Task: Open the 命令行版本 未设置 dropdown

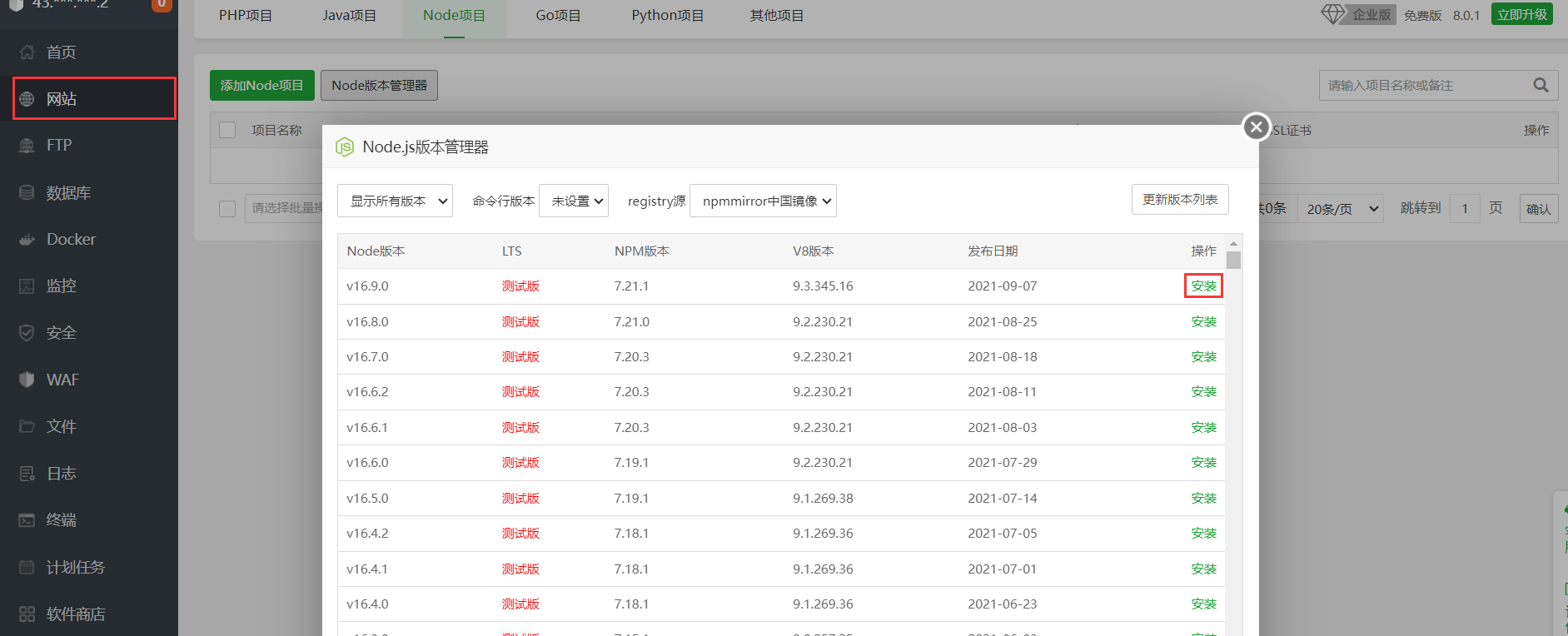Action: [574, 201]
